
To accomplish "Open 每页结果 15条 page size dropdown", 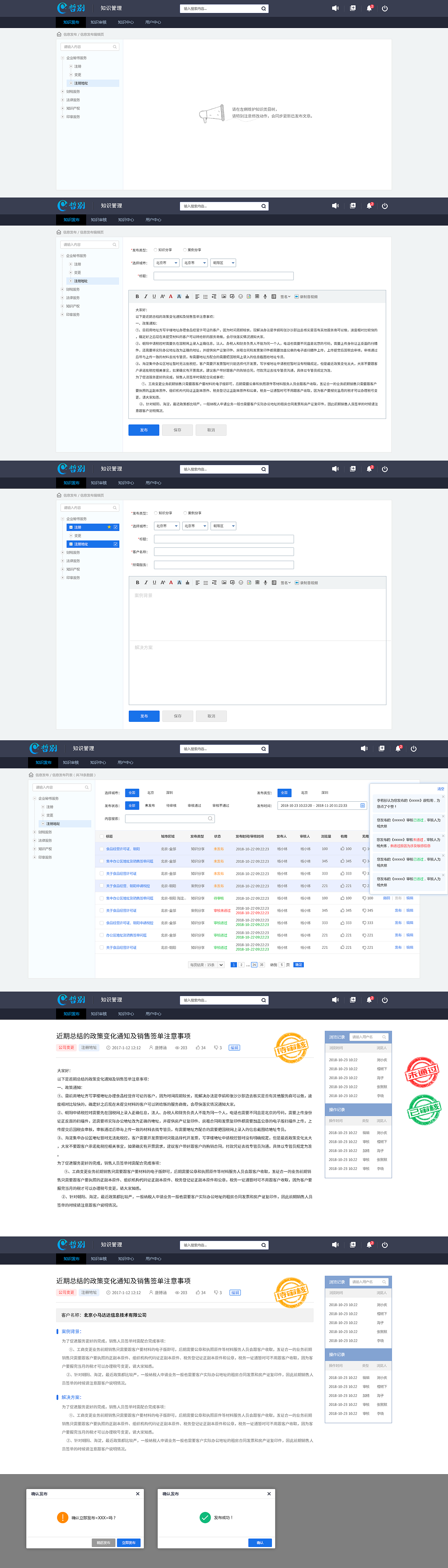I will point(207,965).
